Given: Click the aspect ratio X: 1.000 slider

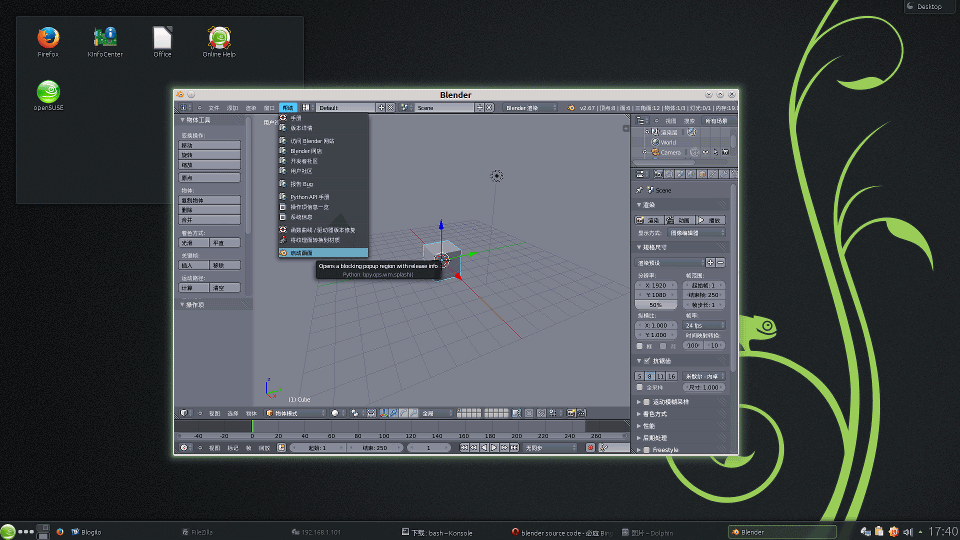Looking at the screenshot, I should click(656, 325).
